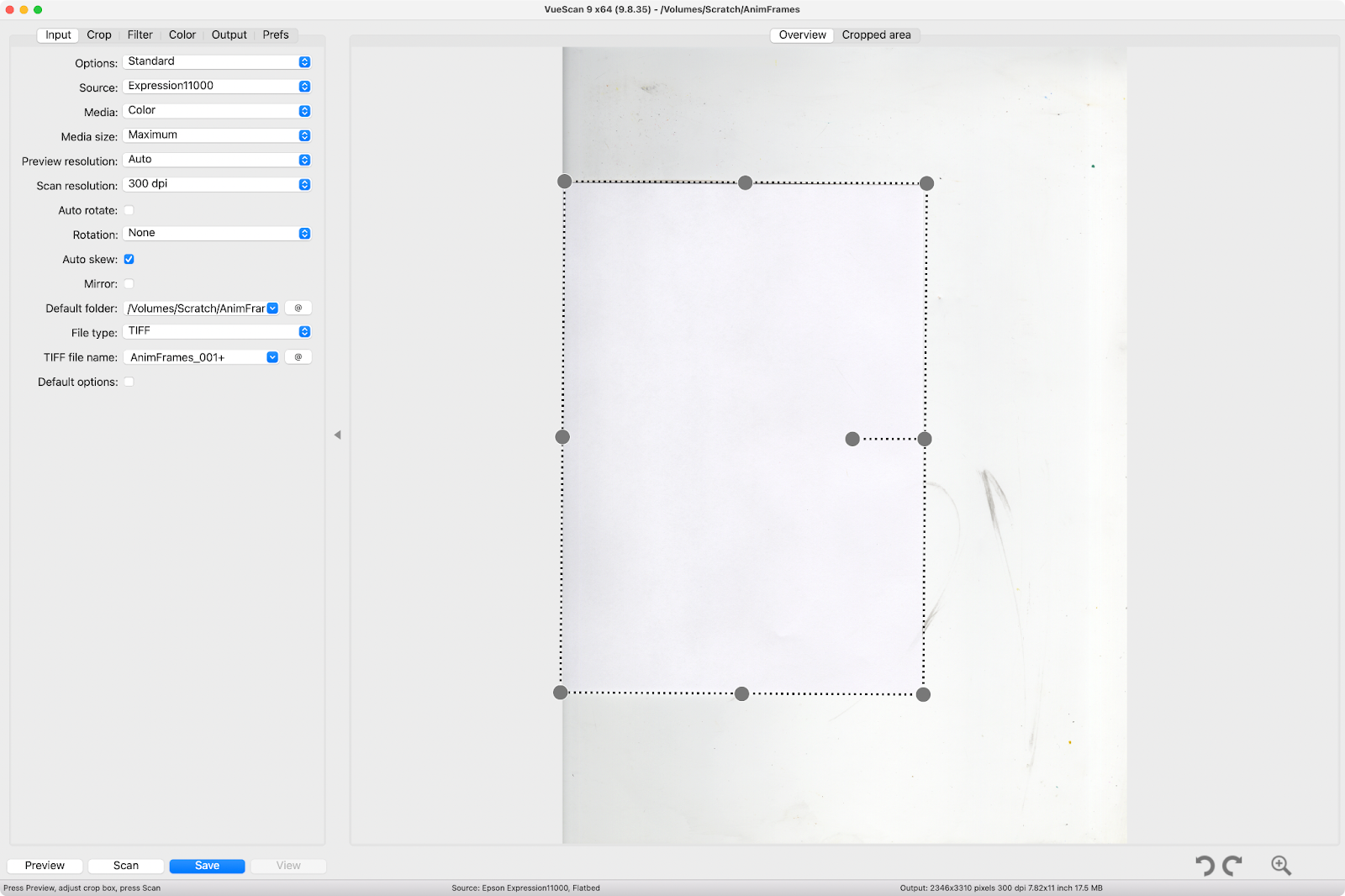
Task: Open the Scan resolution dropdown at 300 dpi
Action: (x=217, y=184)
